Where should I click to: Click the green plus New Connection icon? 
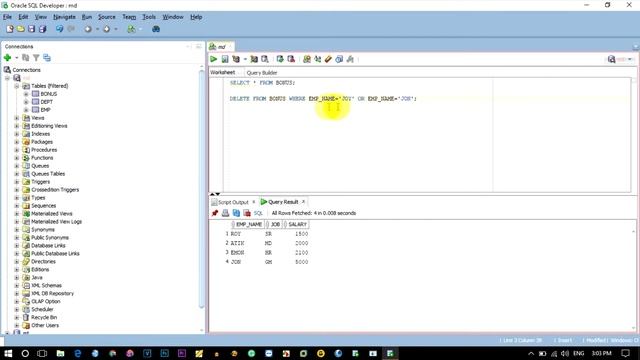point(7,58)
